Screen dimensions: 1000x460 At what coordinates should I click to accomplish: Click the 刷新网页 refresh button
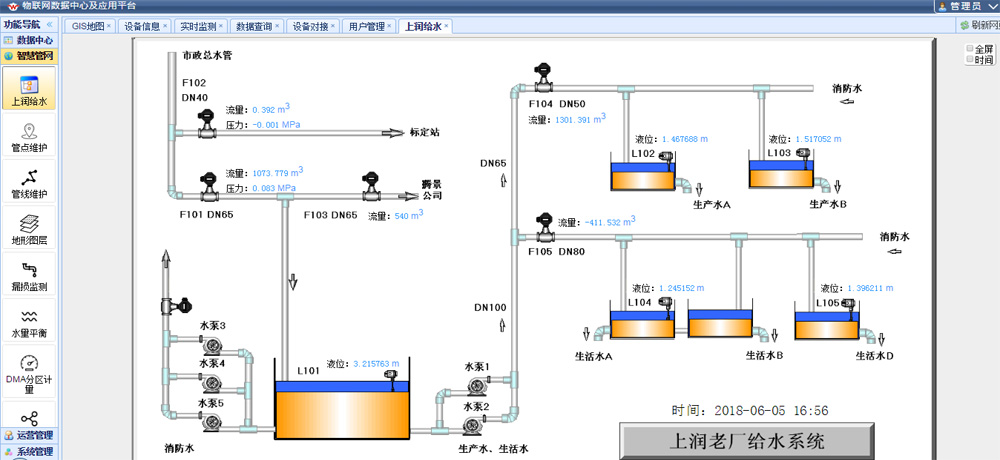point(975,26)
